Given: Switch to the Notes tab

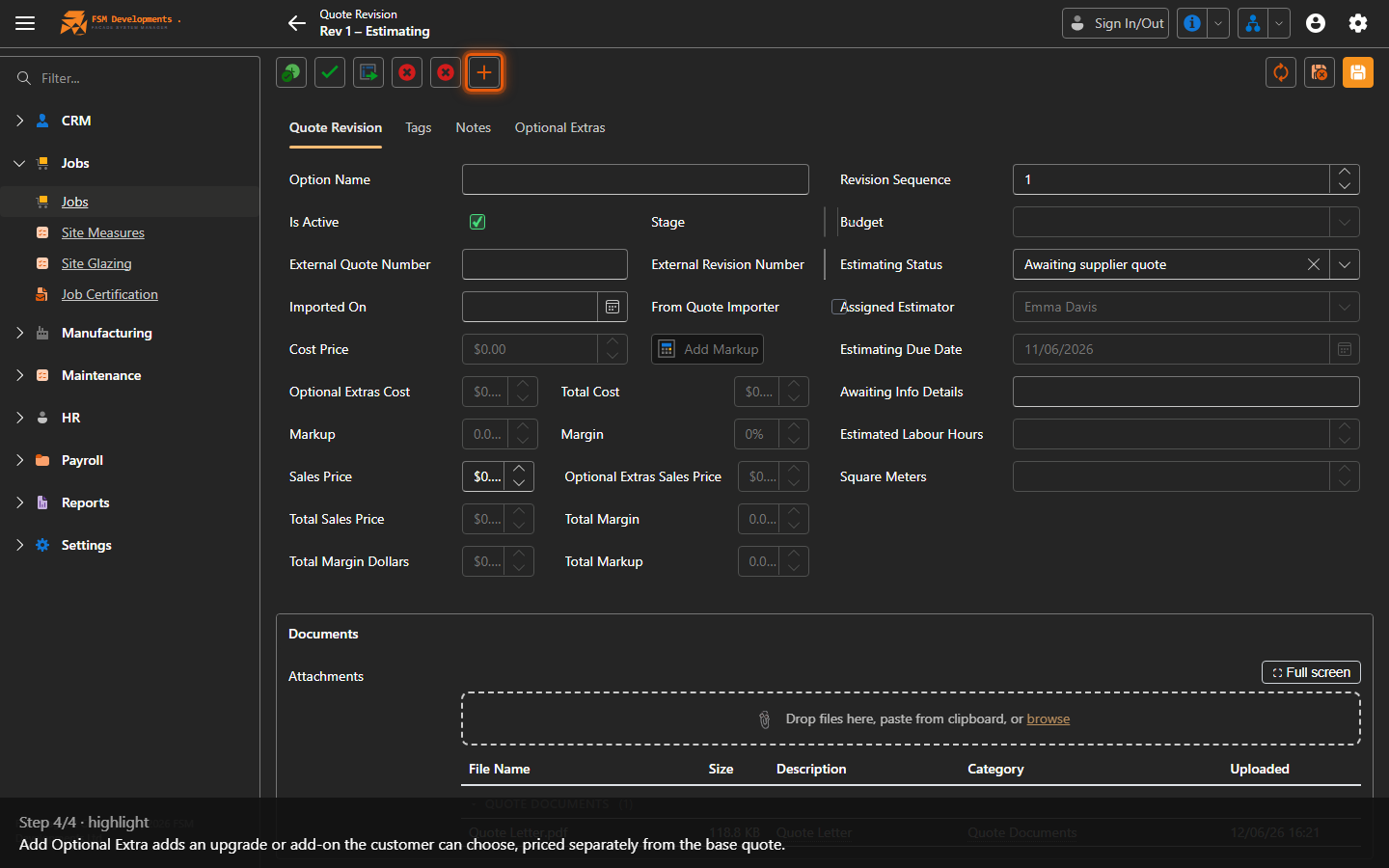Looking at the screenshot, I should pyautogui.click(x=474, y=127).
